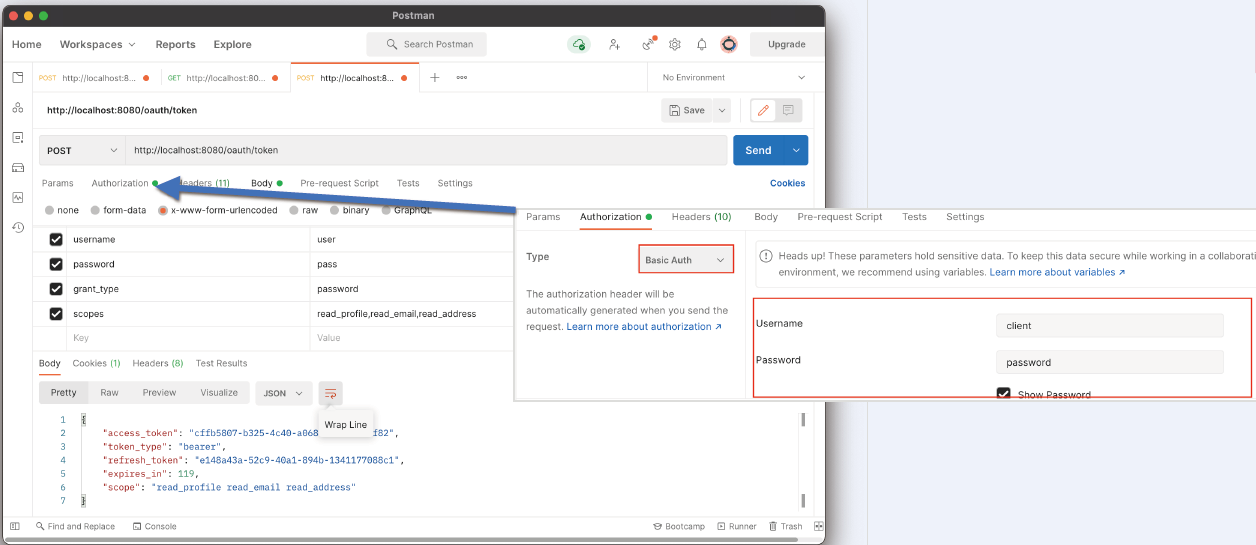Click the request URL input field
This screenshot has height=545, width=1256.
click(426, 150)
